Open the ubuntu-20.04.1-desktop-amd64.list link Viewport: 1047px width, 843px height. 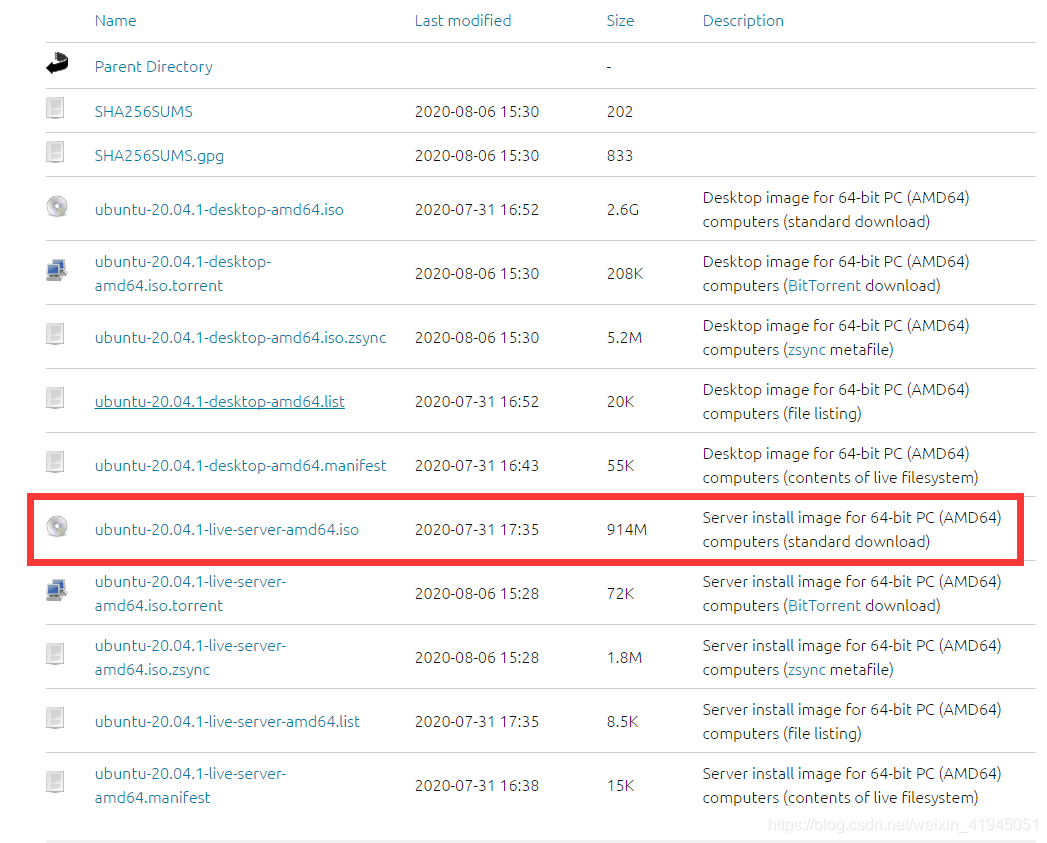coord(220,401)
